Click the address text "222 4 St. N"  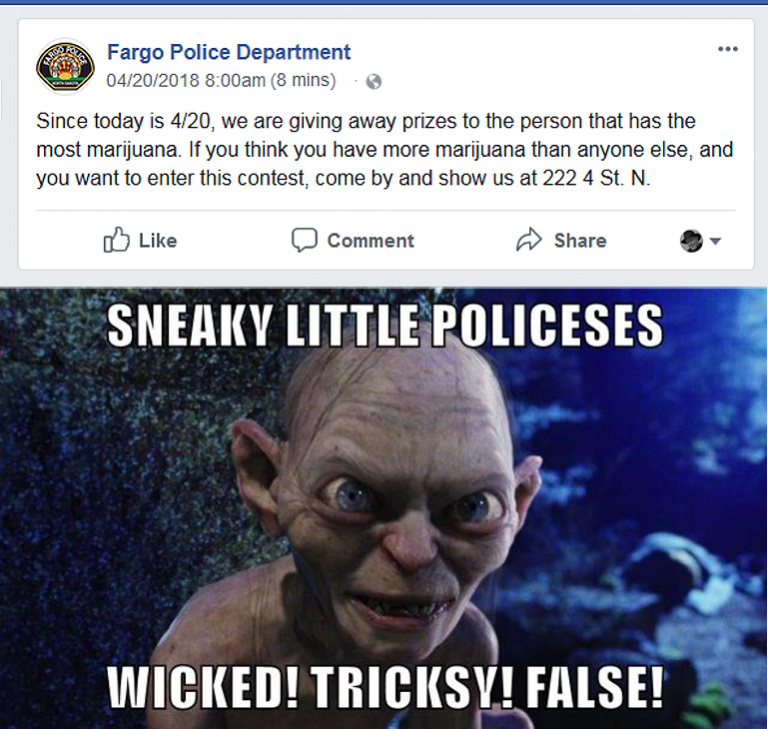click(x=595, y=178)
